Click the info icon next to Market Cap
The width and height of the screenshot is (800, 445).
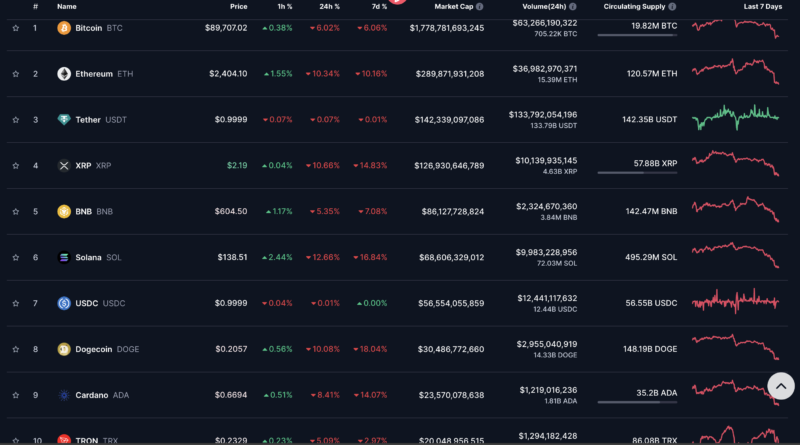(480, 7)
